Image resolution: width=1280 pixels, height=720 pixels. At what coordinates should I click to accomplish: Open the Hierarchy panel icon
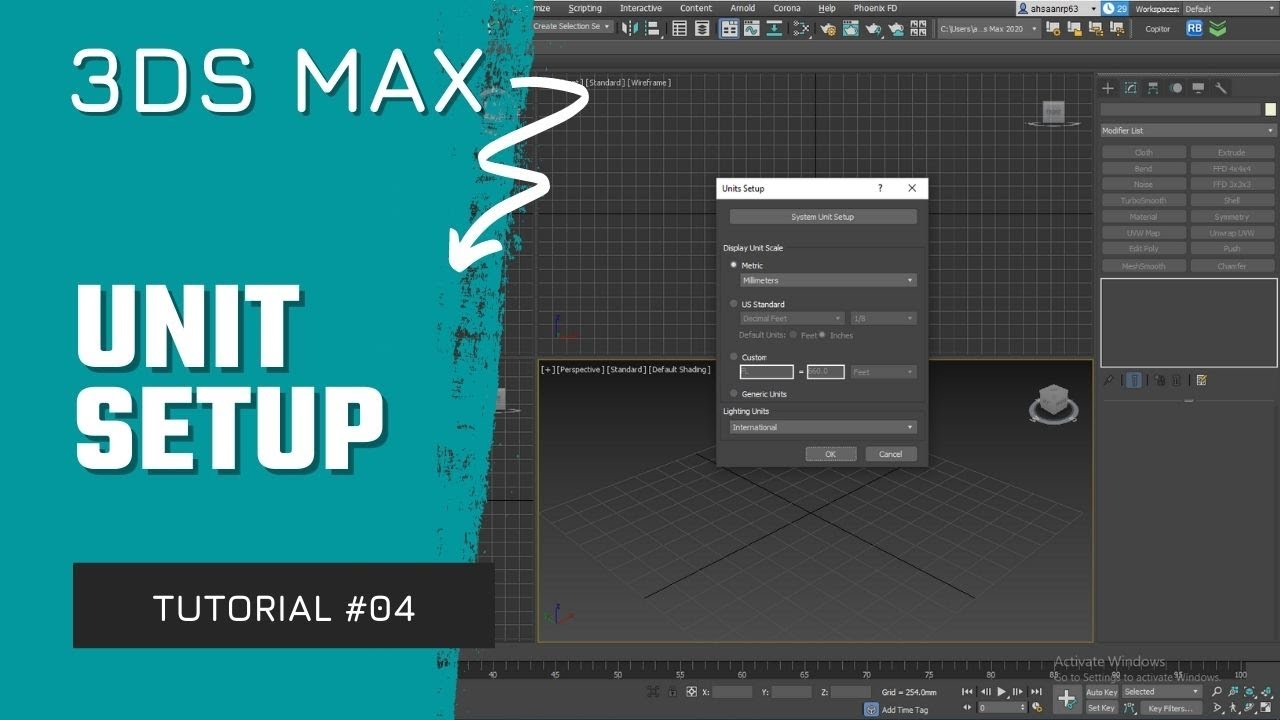[x=1153, y=88]
